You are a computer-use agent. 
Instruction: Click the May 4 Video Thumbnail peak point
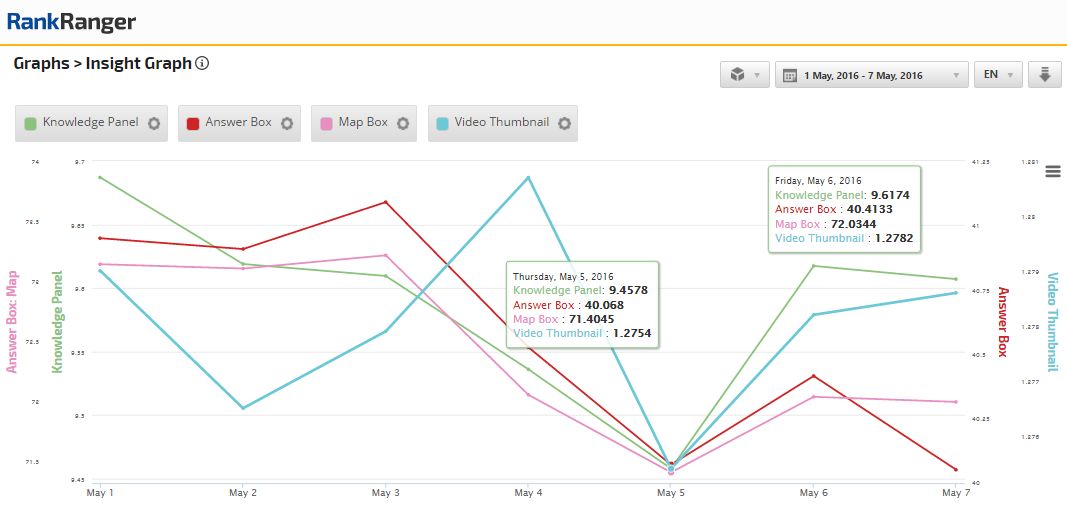(528, 177)
